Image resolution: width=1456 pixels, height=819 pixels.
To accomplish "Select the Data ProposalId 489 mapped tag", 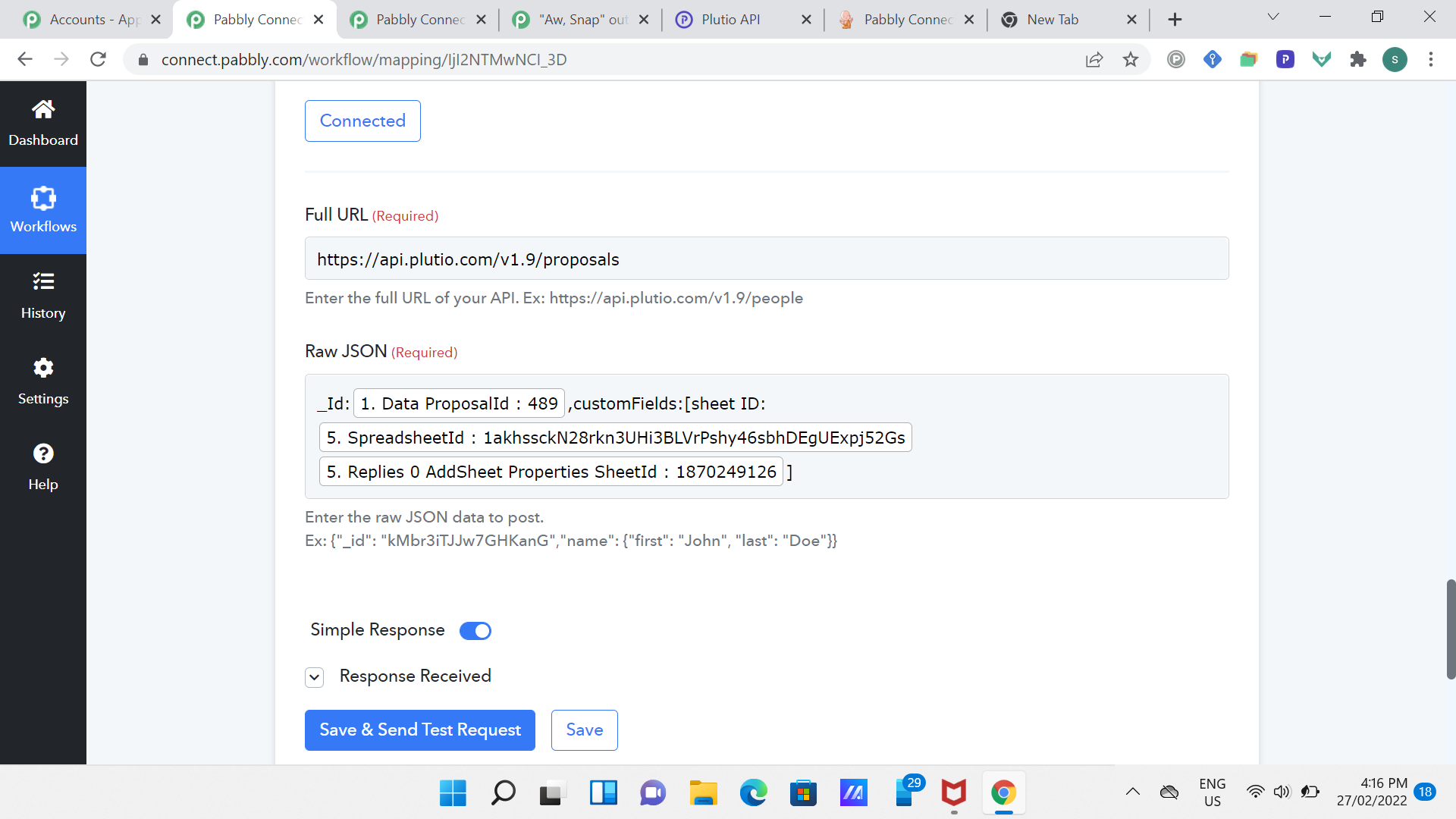I will coord(460,403).
